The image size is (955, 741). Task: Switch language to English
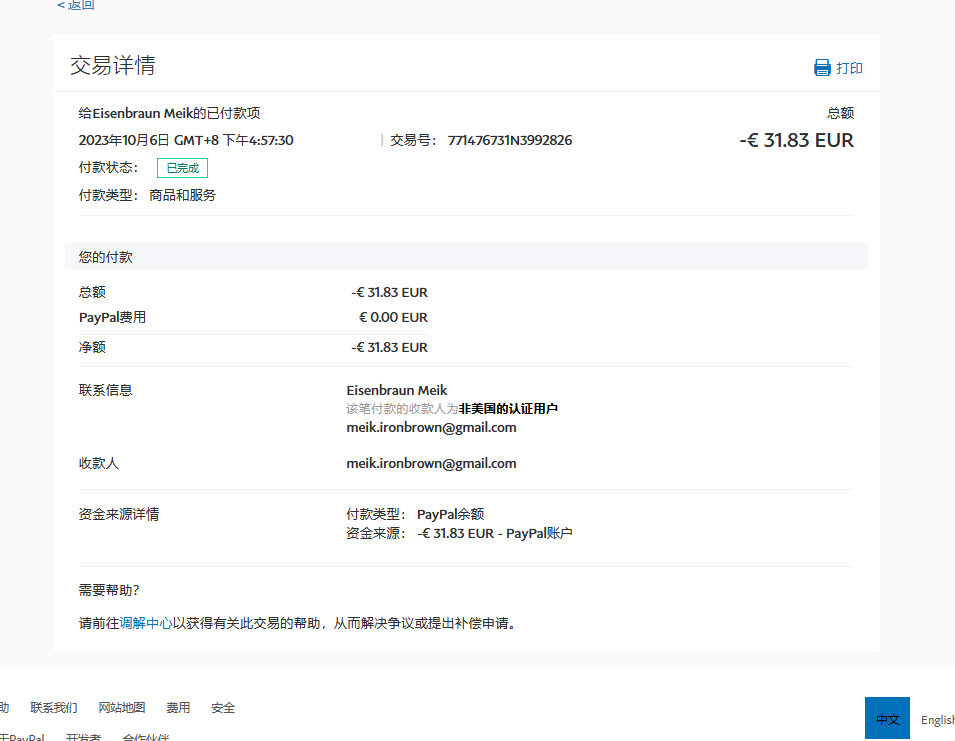coord(937,720)
